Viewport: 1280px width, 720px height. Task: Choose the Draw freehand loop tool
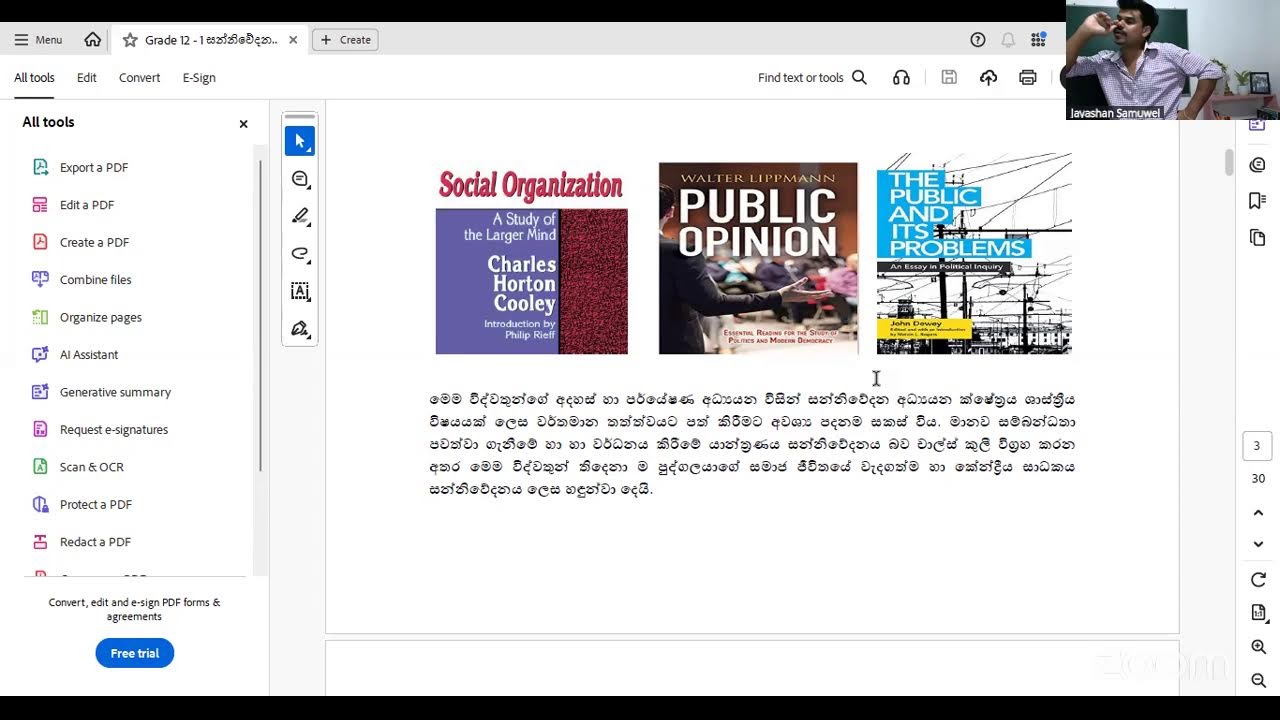[x=300, y=254]
